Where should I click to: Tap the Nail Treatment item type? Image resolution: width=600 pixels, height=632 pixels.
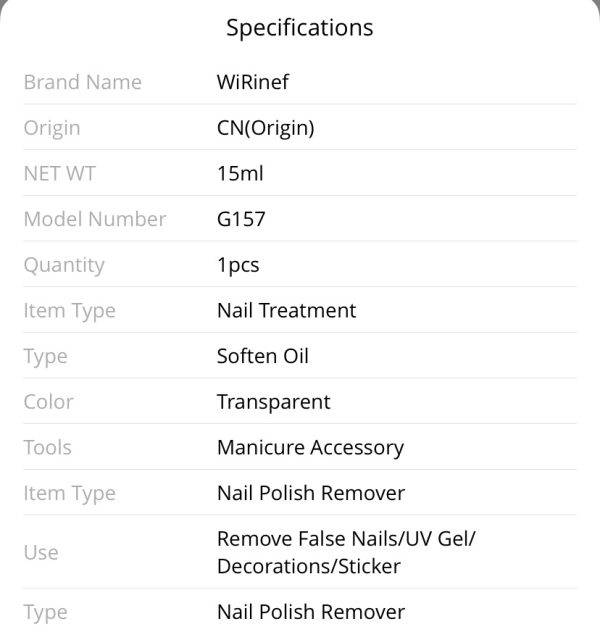tap(287, 311)
